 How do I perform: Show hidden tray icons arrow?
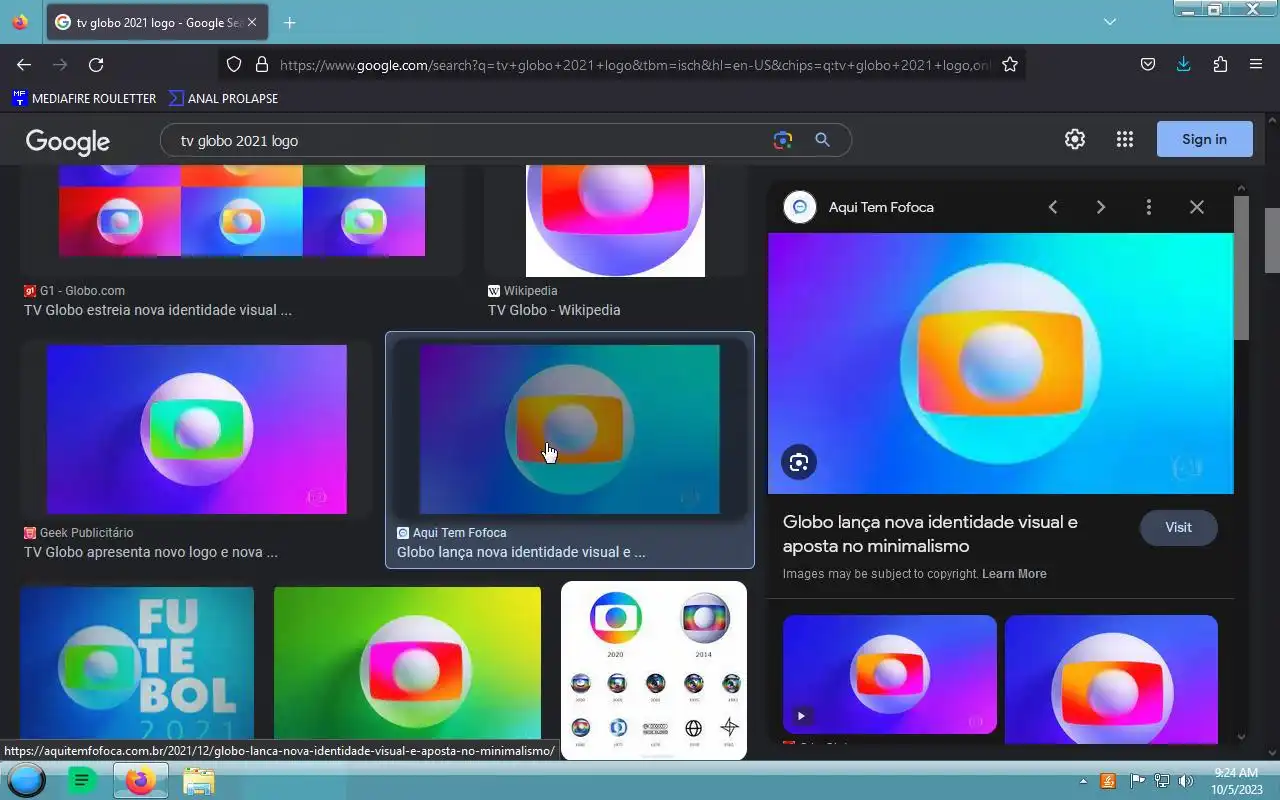[x=1083, y=781]
